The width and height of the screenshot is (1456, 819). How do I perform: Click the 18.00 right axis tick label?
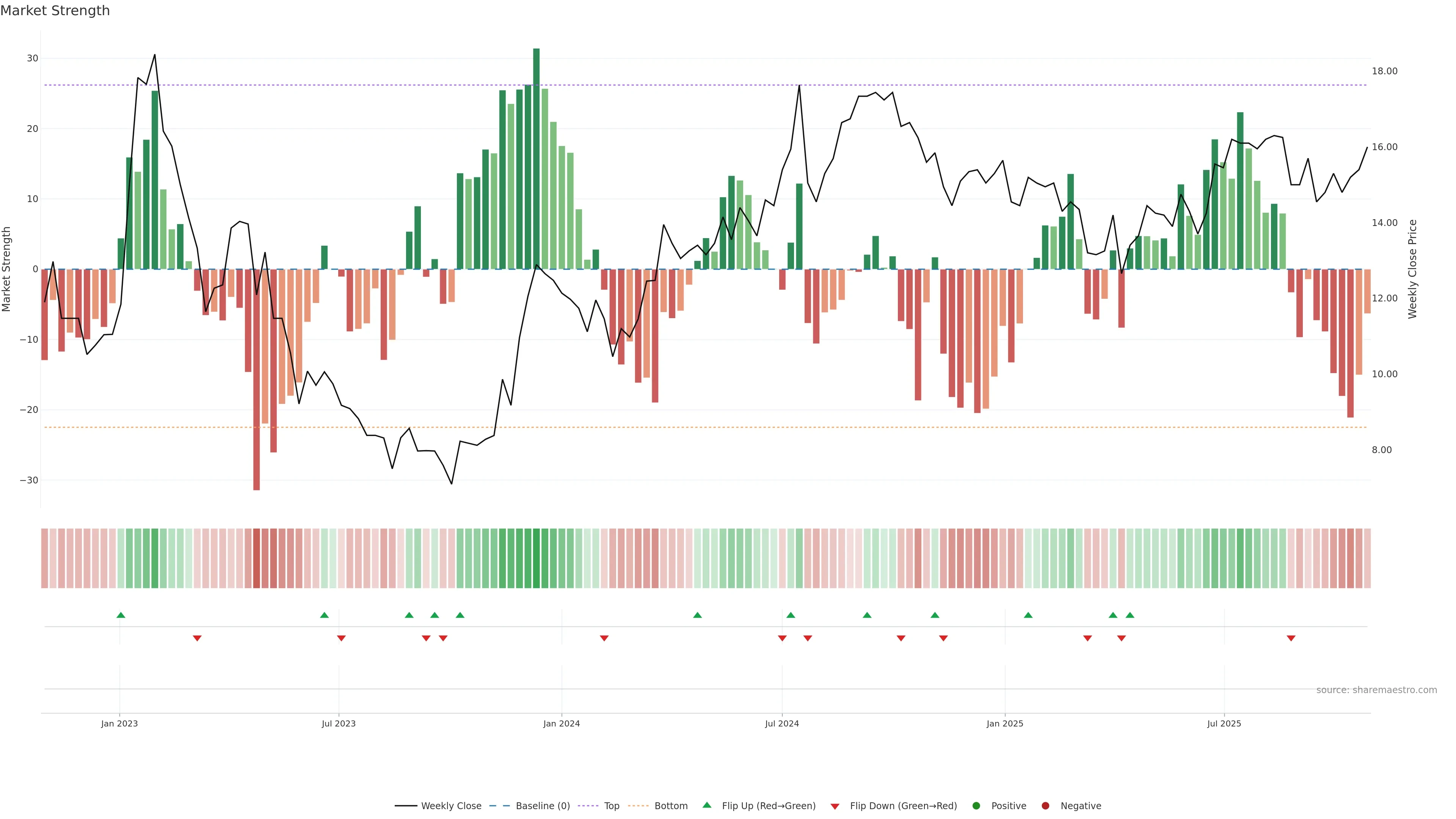point(1384,71)
